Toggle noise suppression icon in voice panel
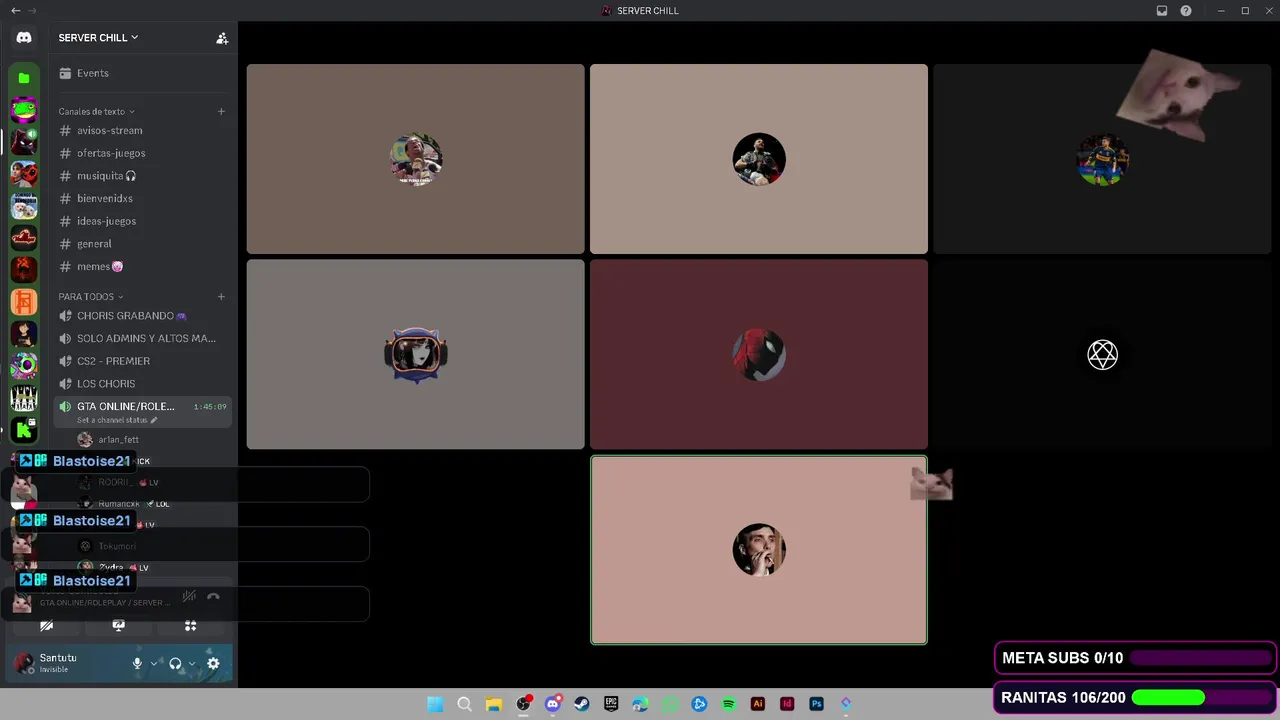Viewport: 1280px width, 720px height. point(189,597)
